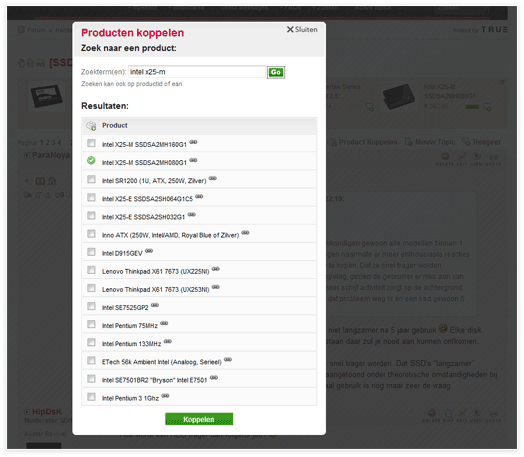Click the link icon next to Intel D915GEV
The width and height of the screenshot is (524, 457).
tap(149, 251)
